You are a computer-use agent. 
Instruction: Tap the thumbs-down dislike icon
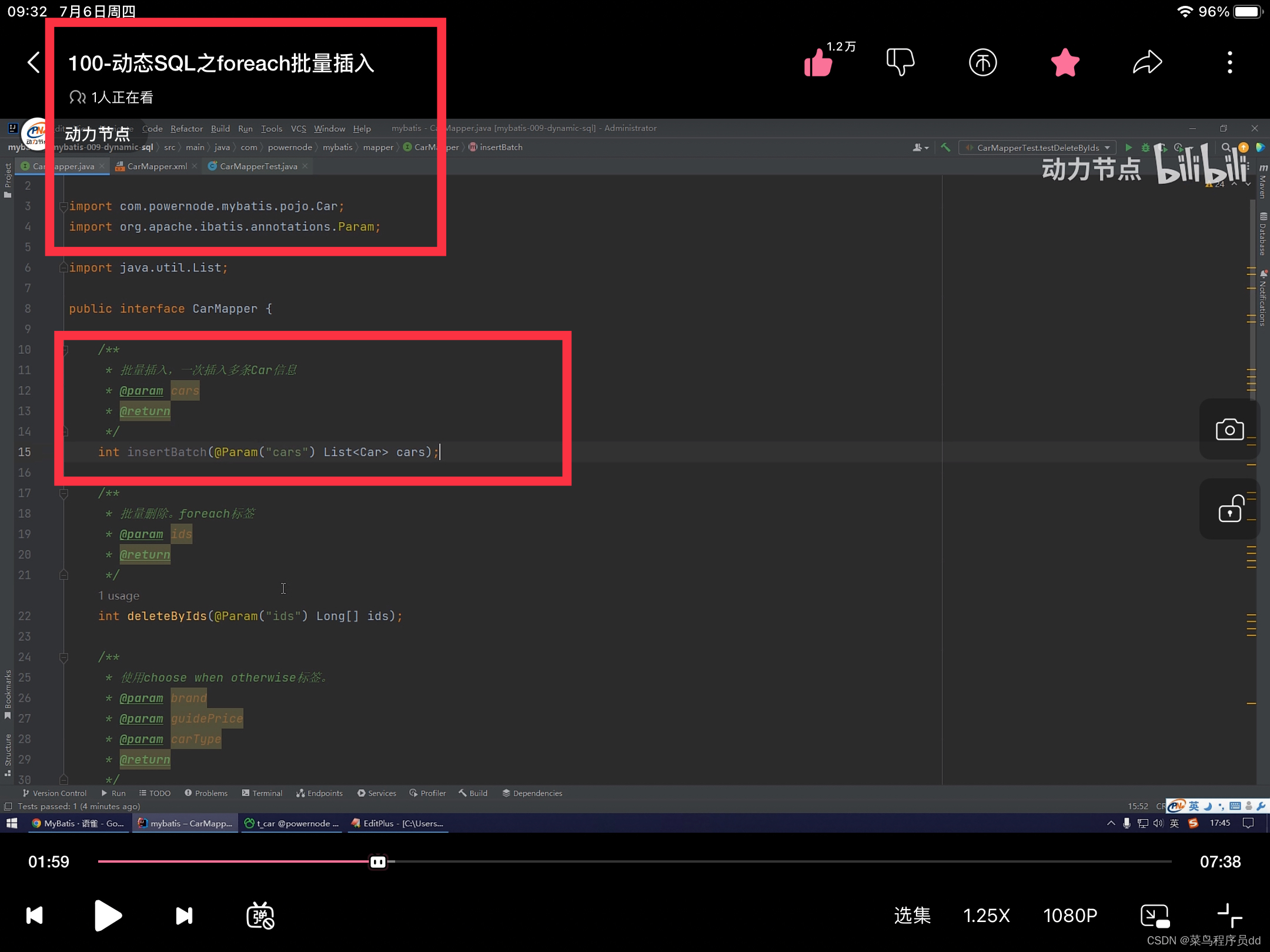(900, 62)
